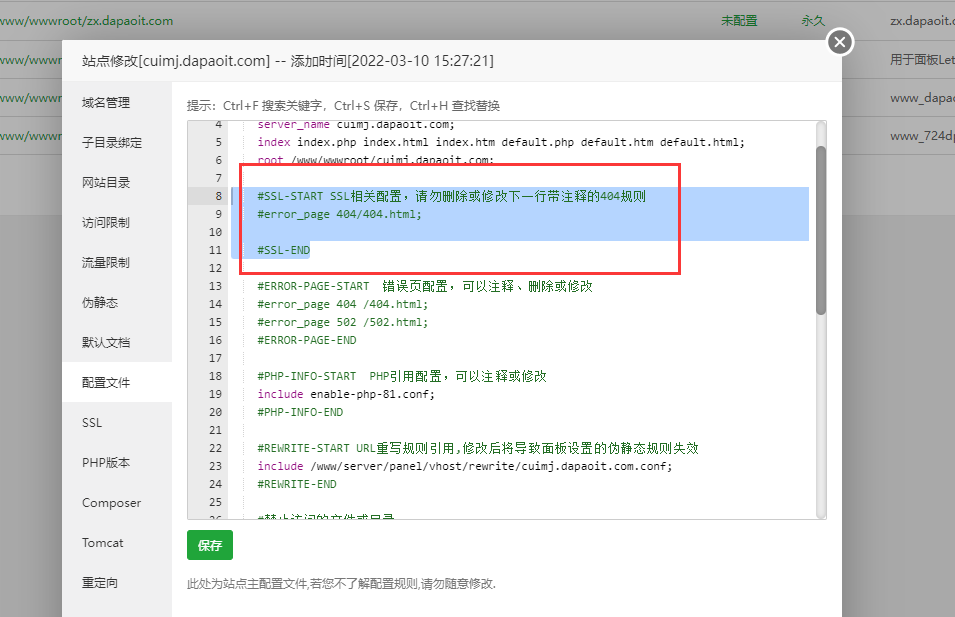Click the 永久 link in background table
955x617 pixels.
(x=813, y=21)
